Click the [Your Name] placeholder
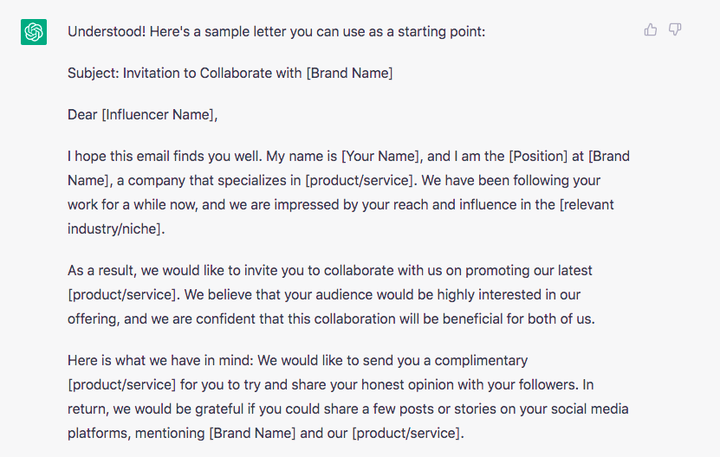This screenshot has width=720, height=457. tap(381, 157)
